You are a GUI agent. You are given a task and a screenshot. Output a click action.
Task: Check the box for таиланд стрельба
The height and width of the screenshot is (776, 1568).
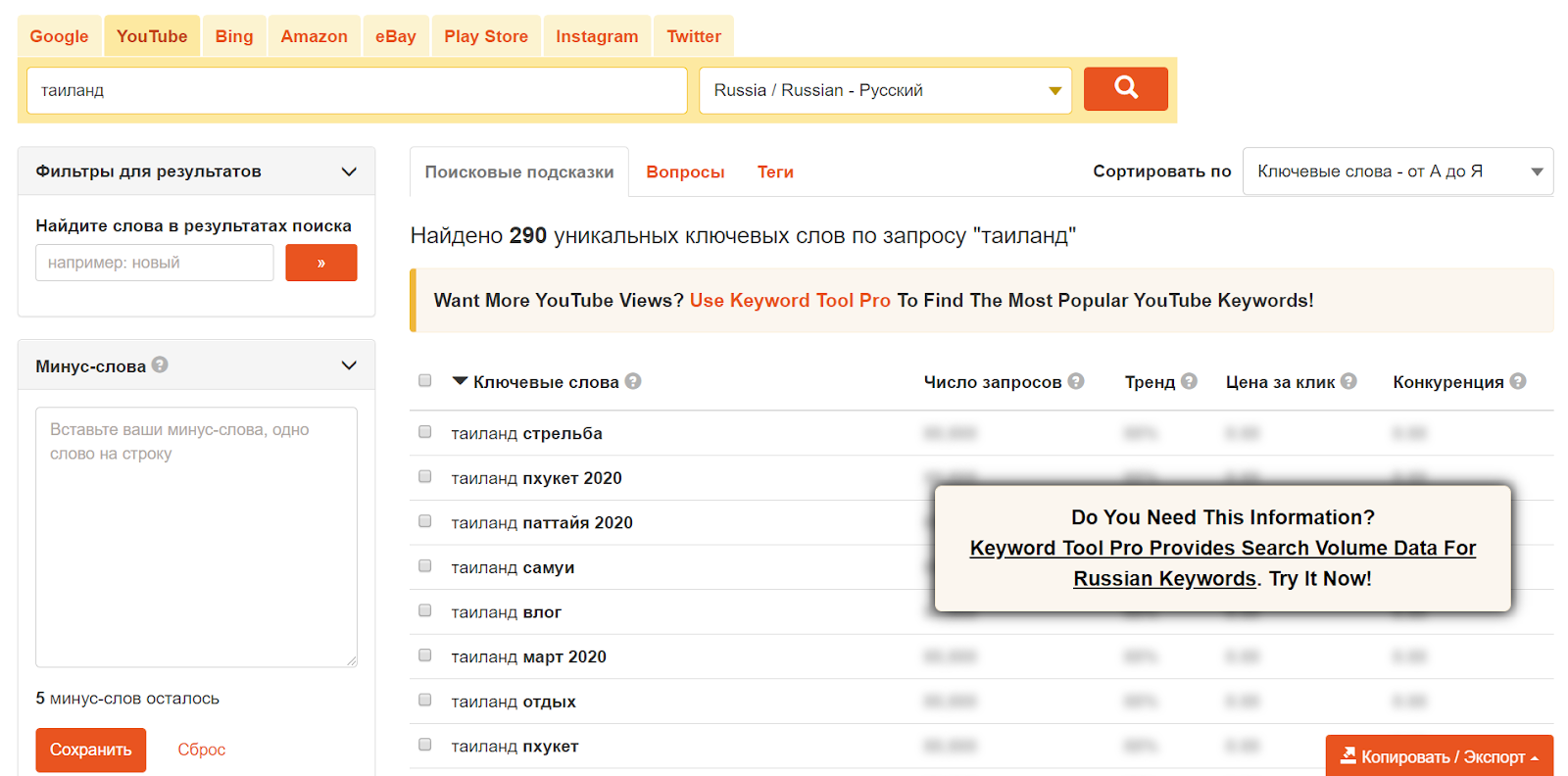click(x=425, y=432)
